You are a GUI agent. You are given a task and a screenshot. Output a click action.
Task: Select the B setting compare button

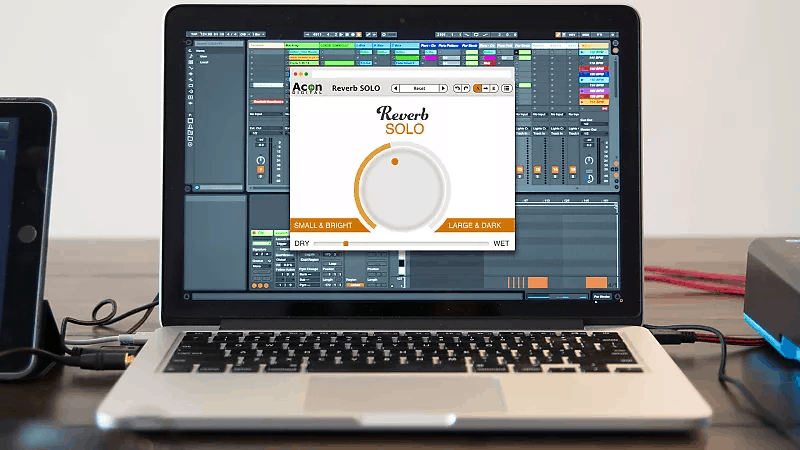[x=494, y=88]
